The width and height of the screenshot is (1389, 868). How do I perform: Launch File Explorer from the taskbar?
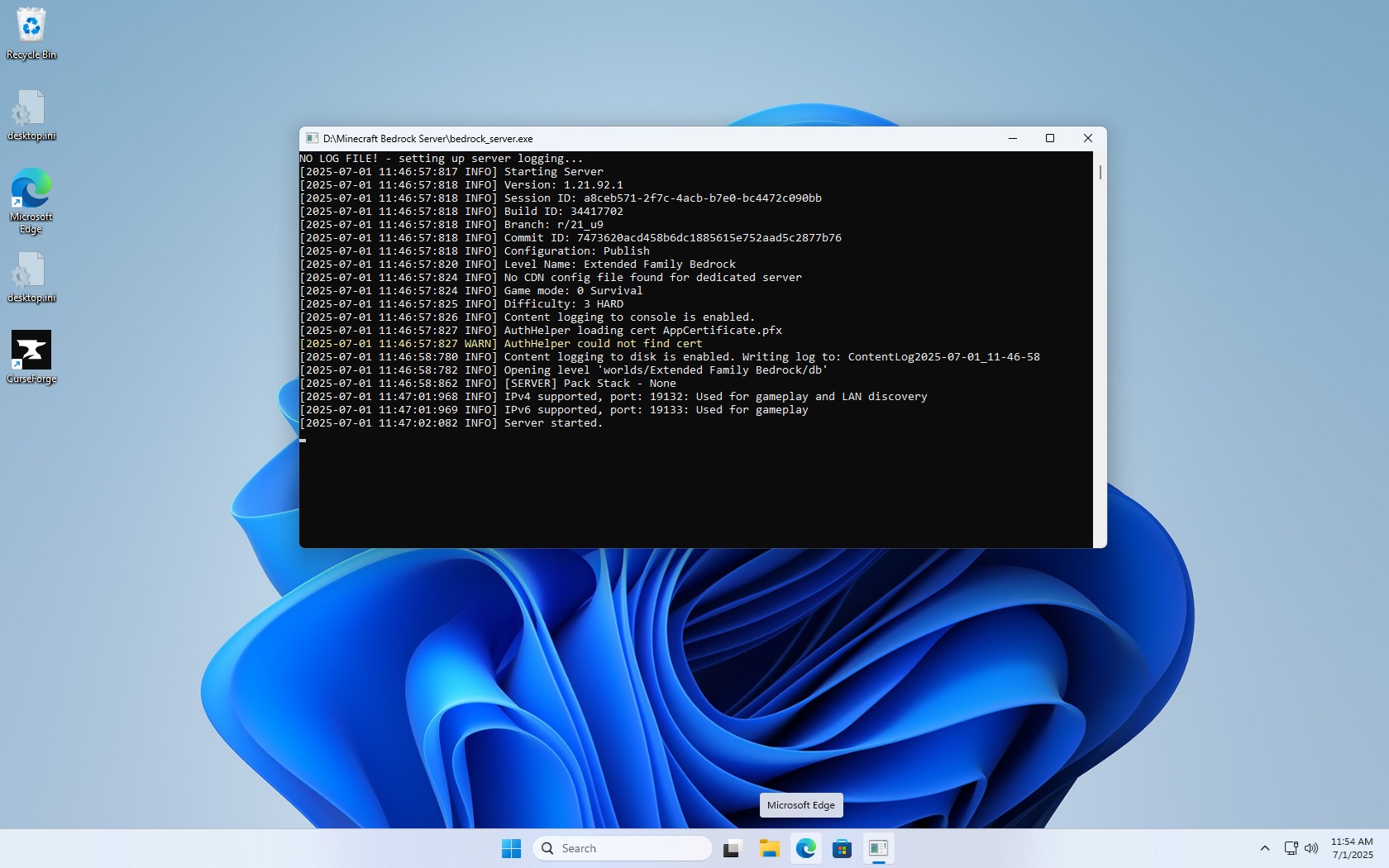click(x=770, y=848)
